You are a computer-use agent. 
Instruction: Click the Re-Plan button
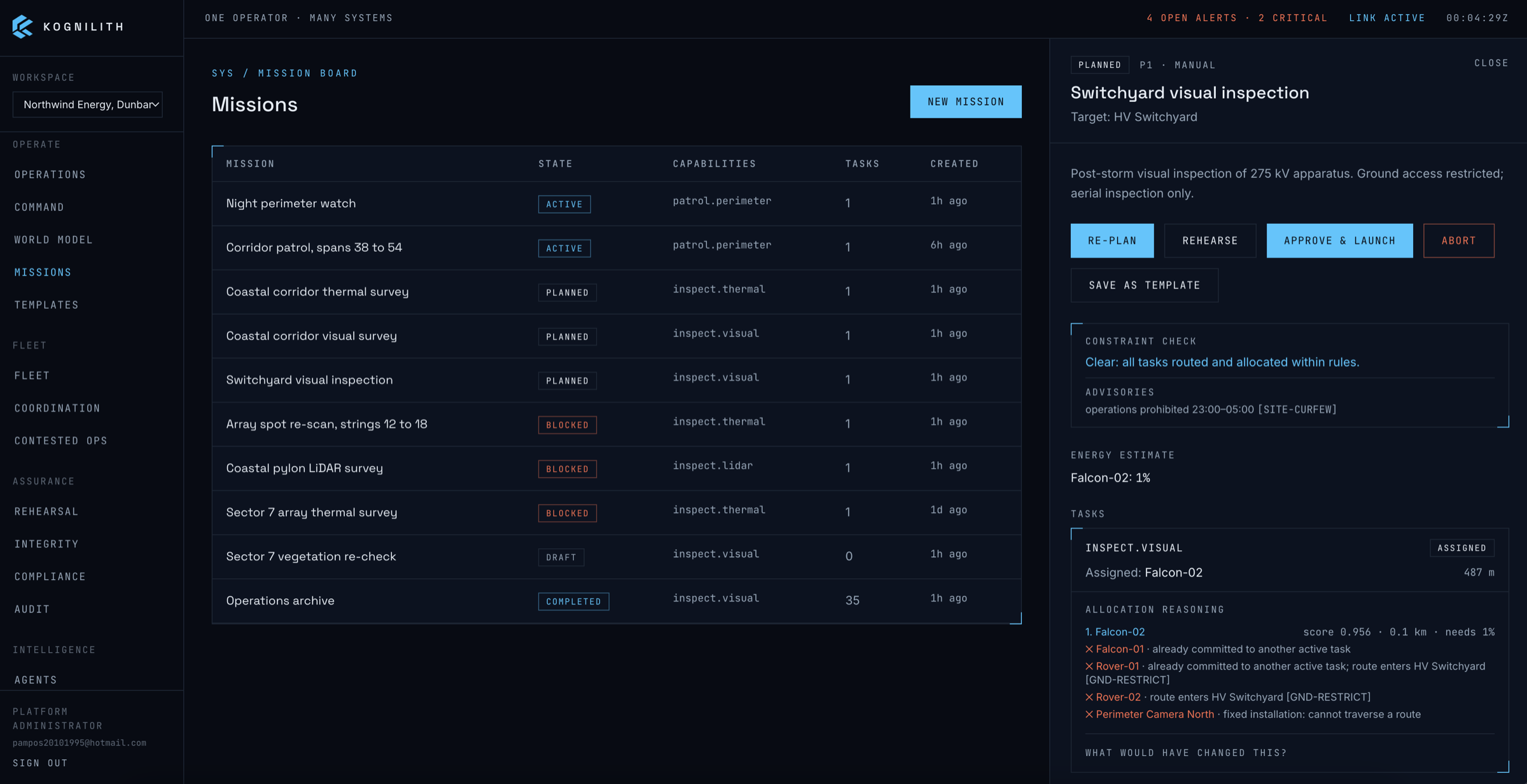[x=1112, y=240]
